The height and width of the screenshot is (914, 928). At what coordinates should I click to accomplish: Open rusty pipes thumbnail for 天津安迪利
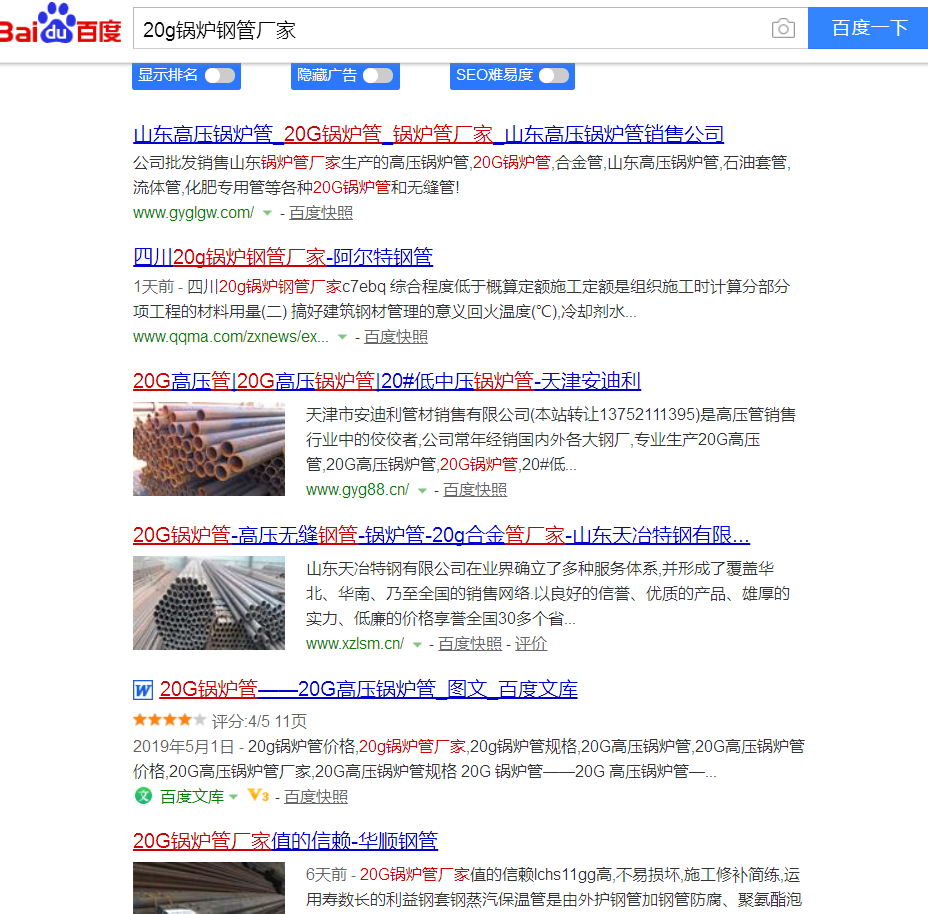pyautogui.click(x=209, y=449)
